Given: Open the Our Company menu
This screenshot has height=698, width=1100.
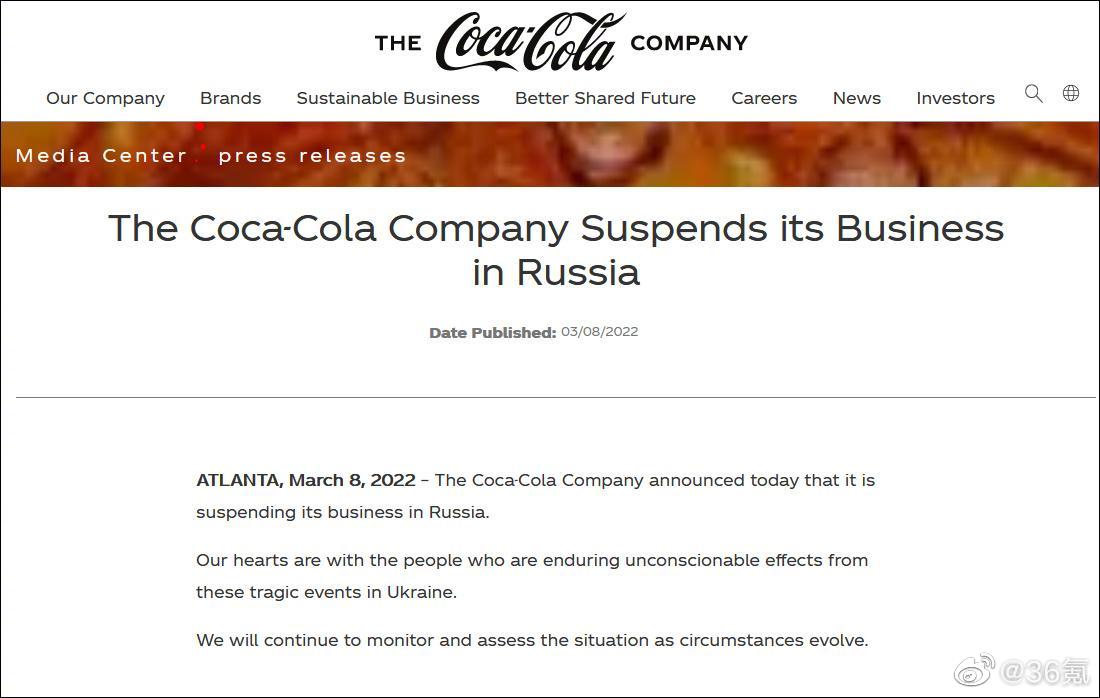Looking at the screenshot, I should [x=105, y=98].
